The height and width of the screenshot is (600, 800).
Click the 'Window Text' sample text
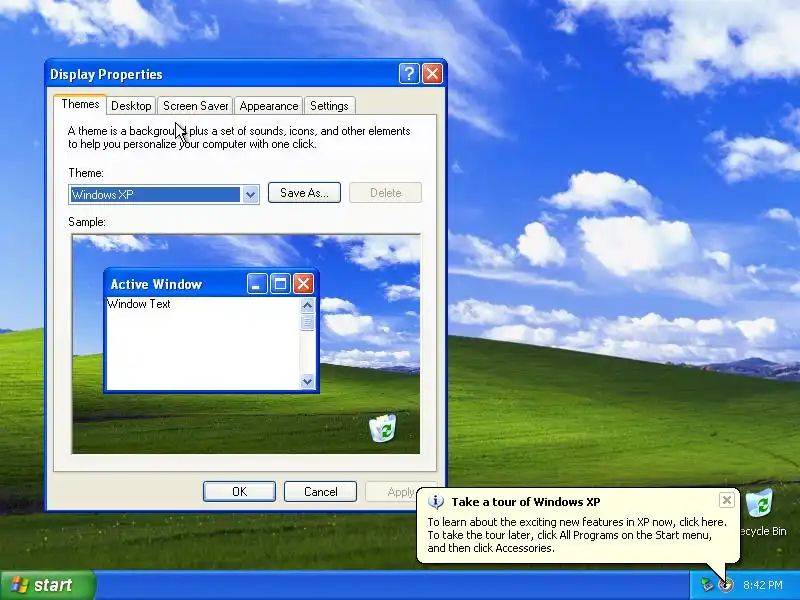coord(139,304)
